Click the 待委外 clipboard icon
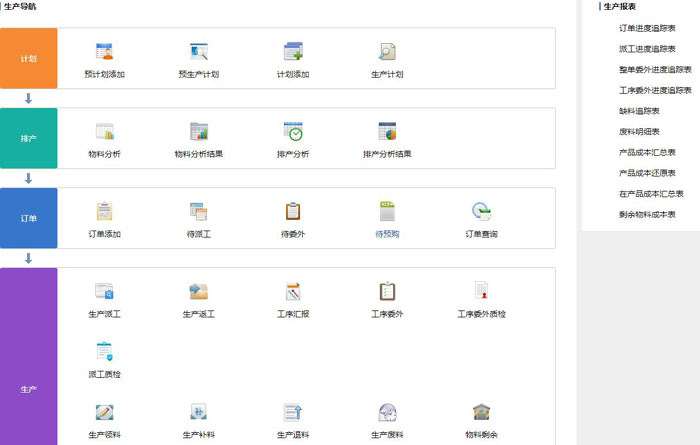Screen dimensions: 700x445 click(x=293, y=212)
